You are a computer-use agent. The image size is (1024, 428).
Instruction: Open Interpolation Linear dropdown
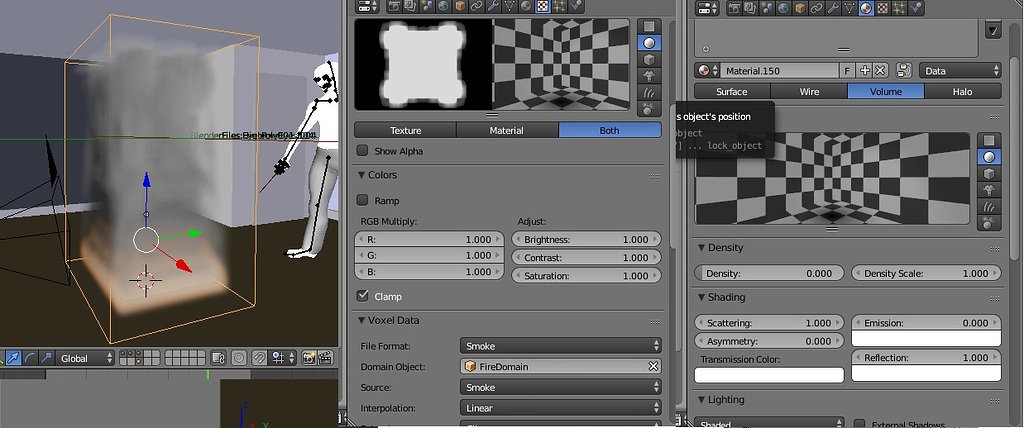(x=561, y=408)
